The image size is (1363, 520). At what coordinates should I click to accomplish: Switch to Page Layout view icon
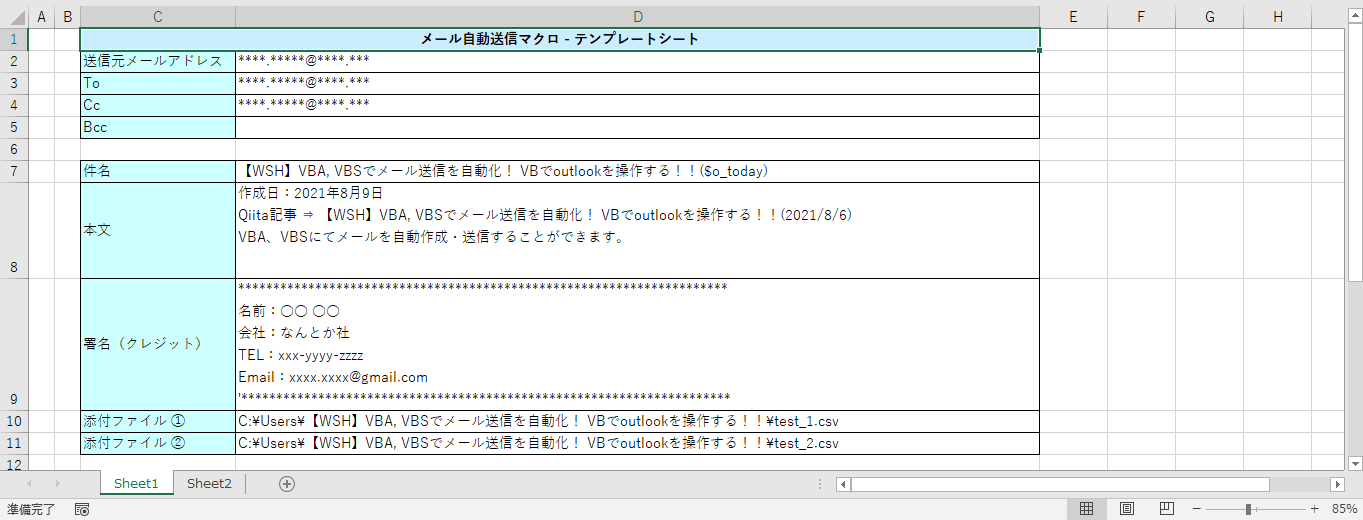coord(1127,509)
